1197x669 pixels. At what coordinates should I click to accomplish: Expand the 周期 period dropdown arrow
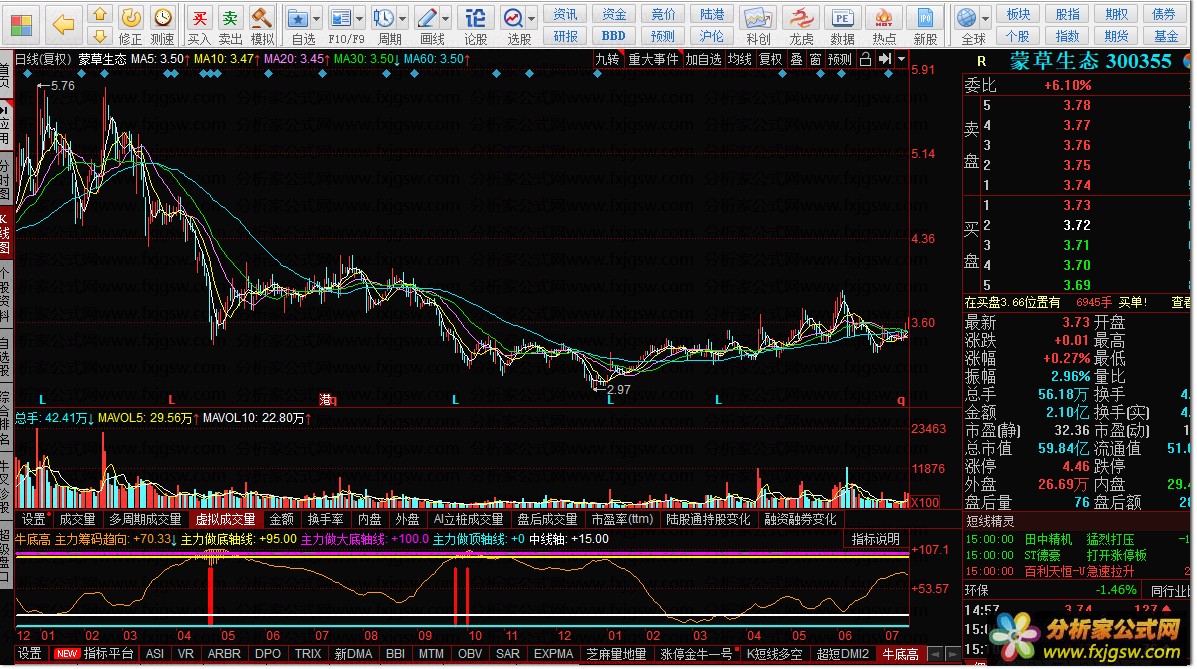tap(402, 18)
